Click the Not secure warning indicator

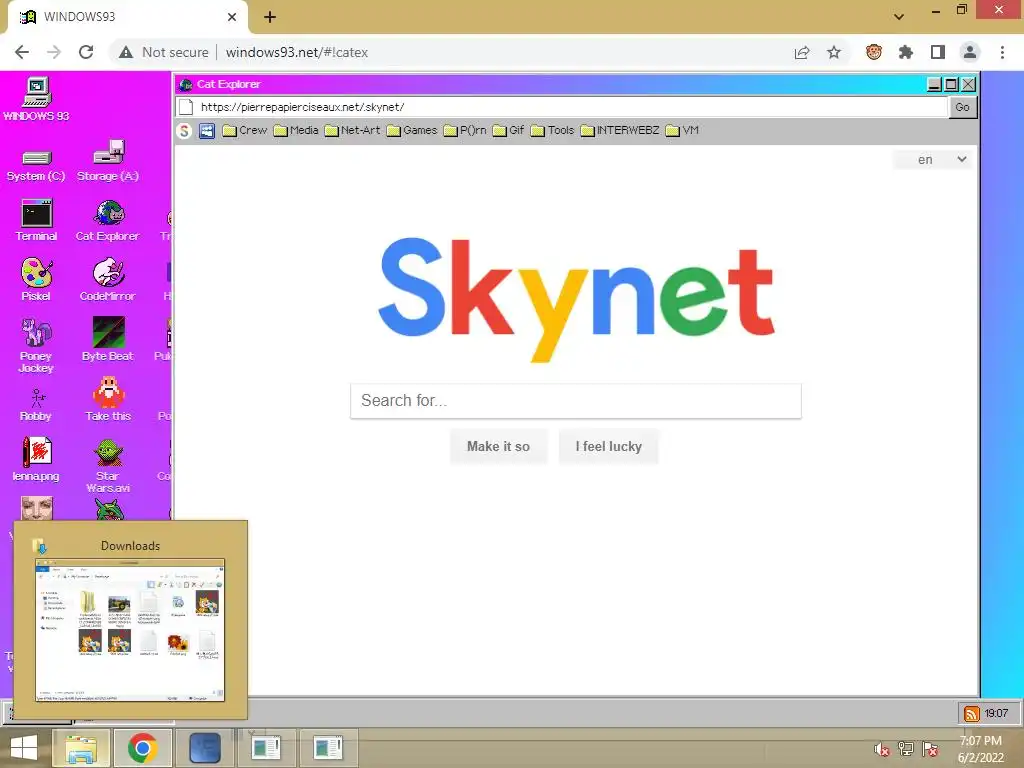163,52
